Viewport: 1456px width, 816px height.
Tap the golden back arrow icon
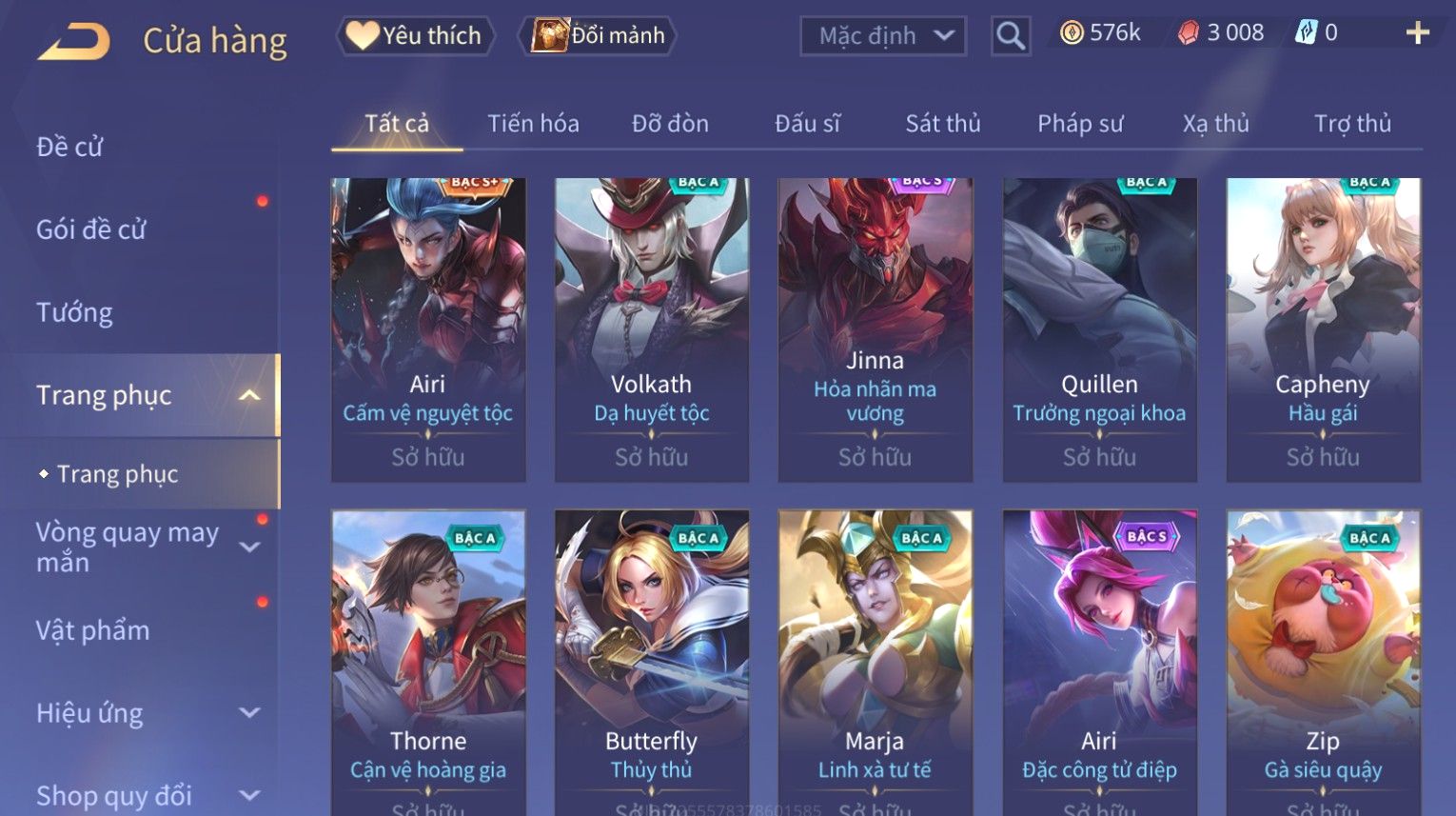(x=73, y=42)
